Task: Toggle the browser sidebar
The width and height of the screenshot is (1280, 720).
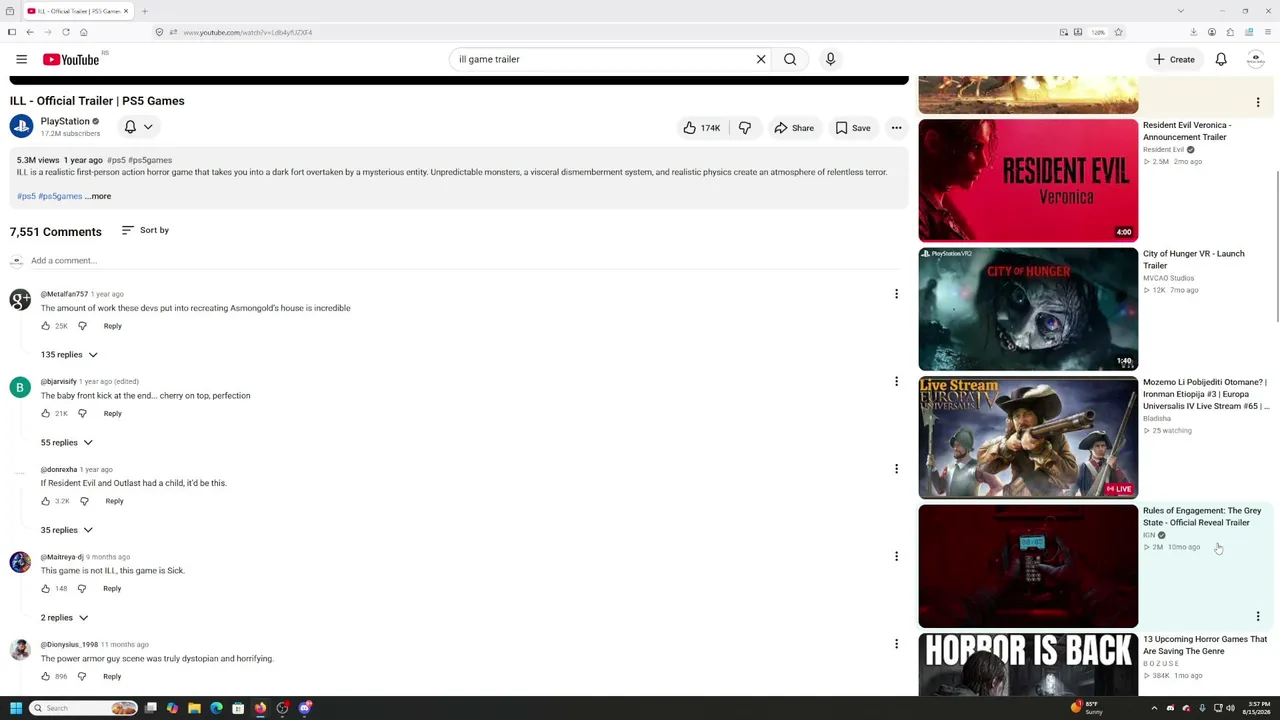Action: 11,32
